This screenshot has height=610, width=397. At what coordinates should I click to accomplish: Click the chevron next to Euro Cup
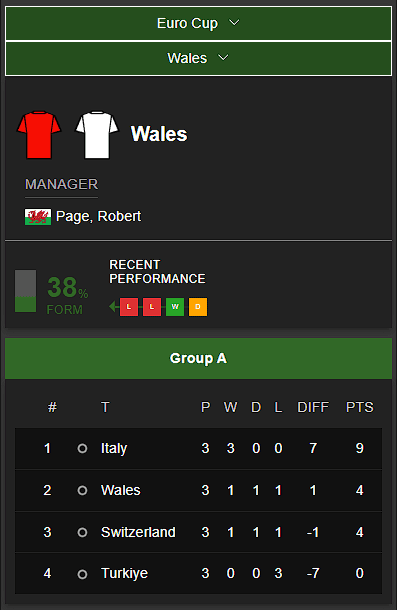[234, 23]
